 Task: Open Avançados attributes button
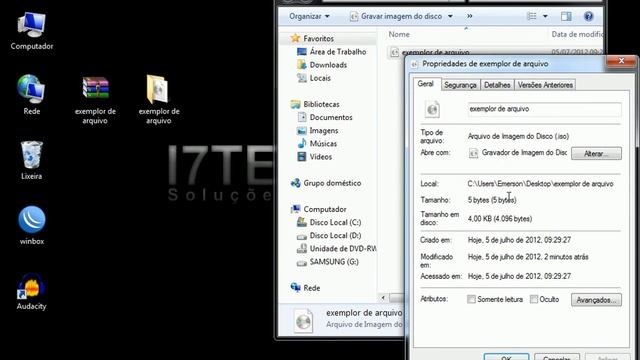coord(596,300)
